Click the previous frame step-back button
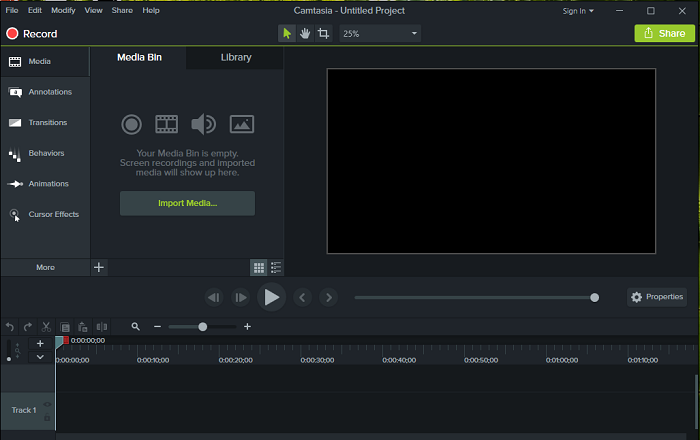Screen dimensions: 700x440 tap(214, 297)
